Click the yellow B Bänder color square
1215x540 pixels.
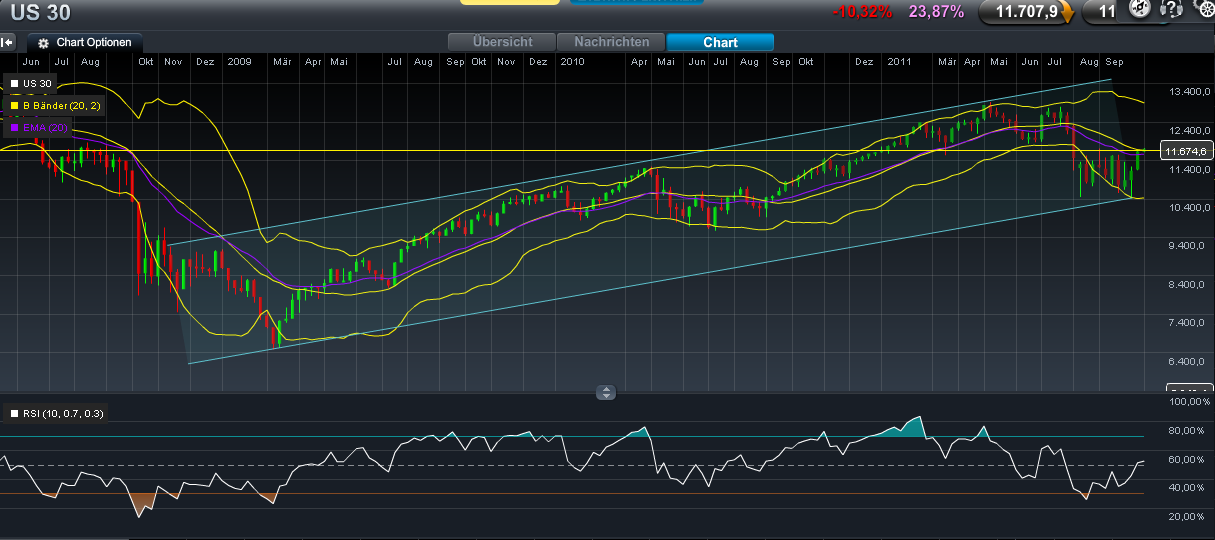click(14, 105)
